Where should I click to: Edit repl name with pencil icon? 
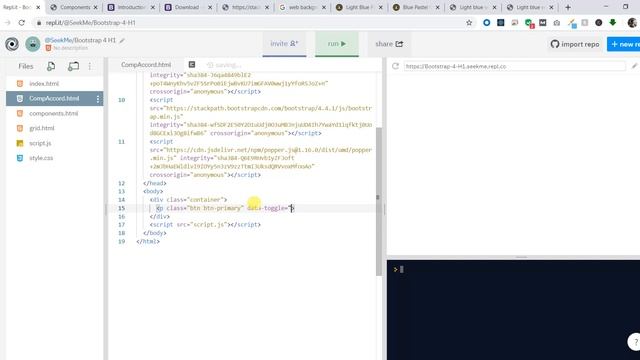tap(122, 40)
